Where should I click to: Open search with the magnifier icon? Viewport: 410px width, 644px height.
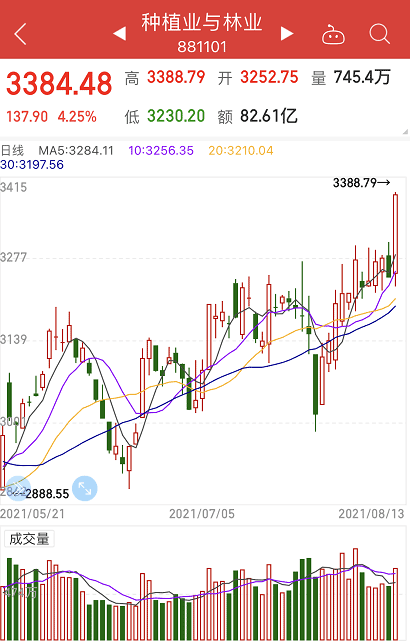click(x=379, y=34)
